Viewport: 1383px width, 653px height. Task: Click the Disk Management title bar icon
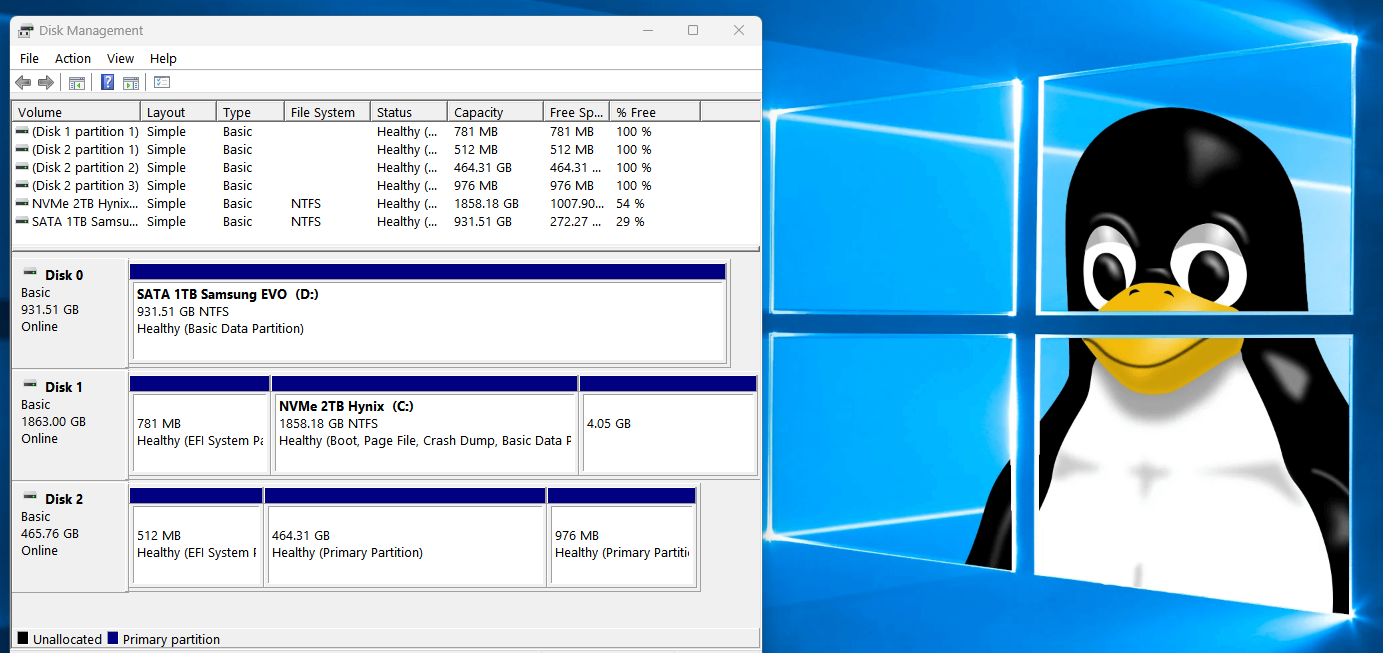(25, 30)
